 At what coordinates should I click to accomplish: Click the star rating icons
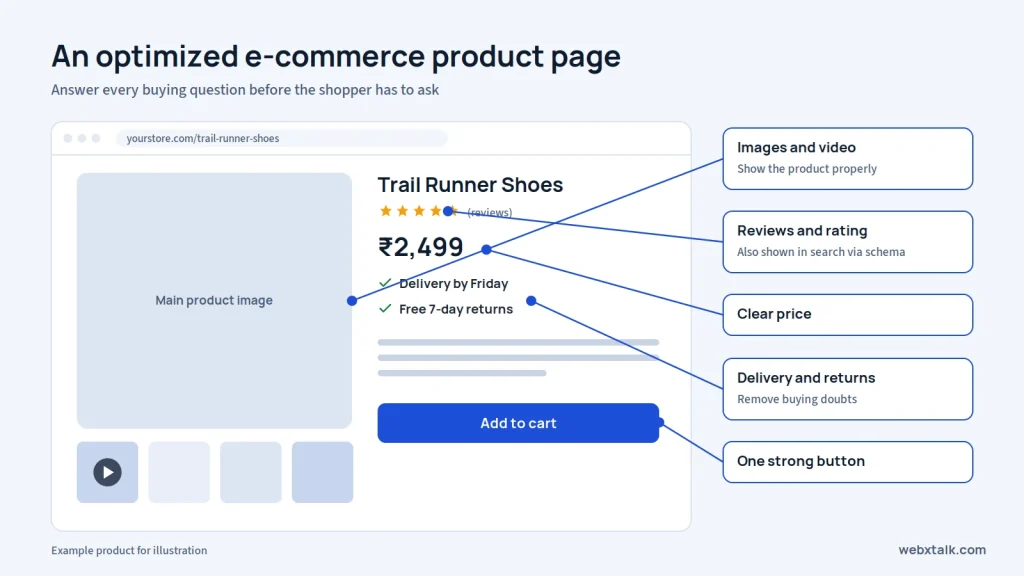pyautogui.click(x=418, y=211)
